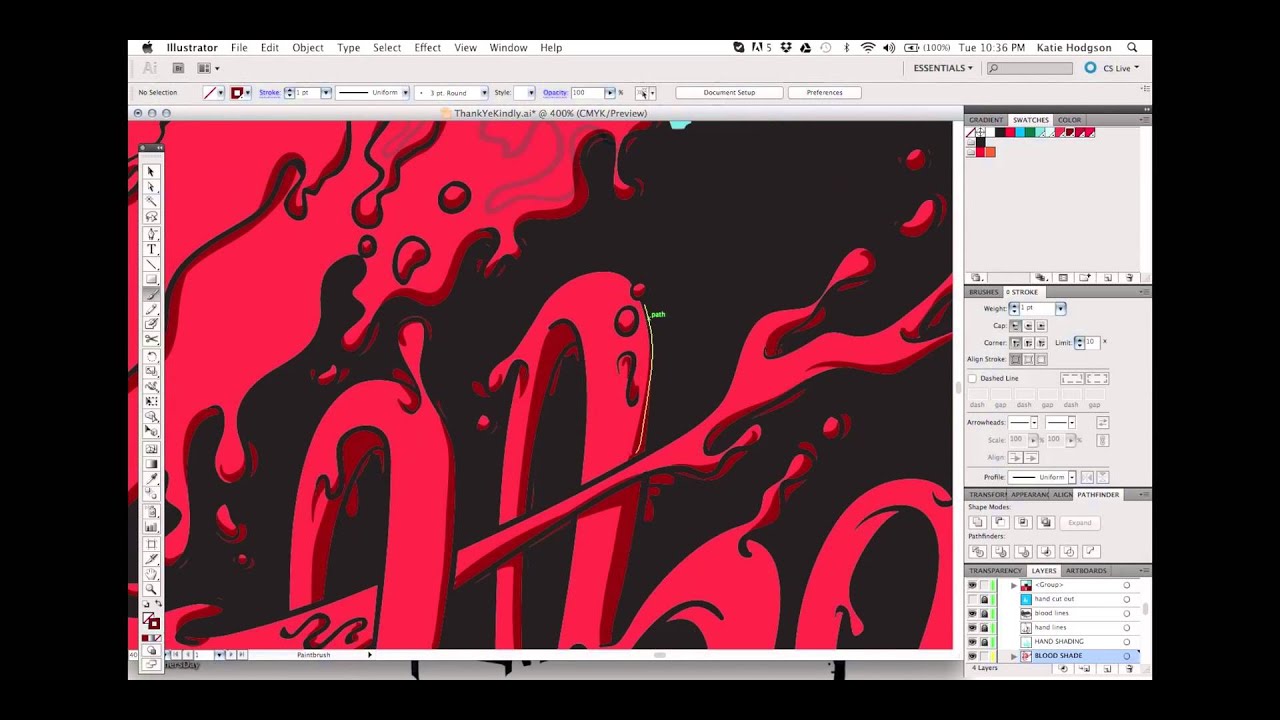Hide the BLOOD SHADE layer
The height and width of the screenshot is (720, 1280).
pyautogui.click(x=972, y=656)
